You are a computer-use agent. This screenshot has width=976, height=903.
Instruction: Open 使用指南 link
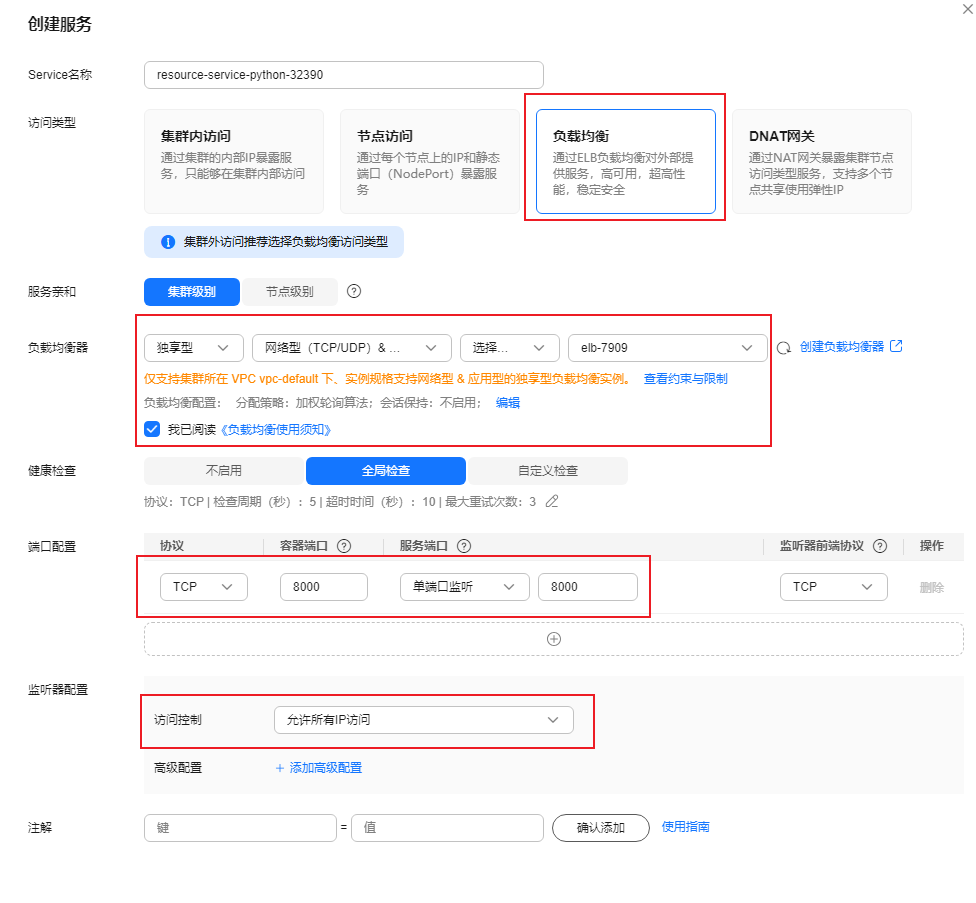tap(685, 827)
